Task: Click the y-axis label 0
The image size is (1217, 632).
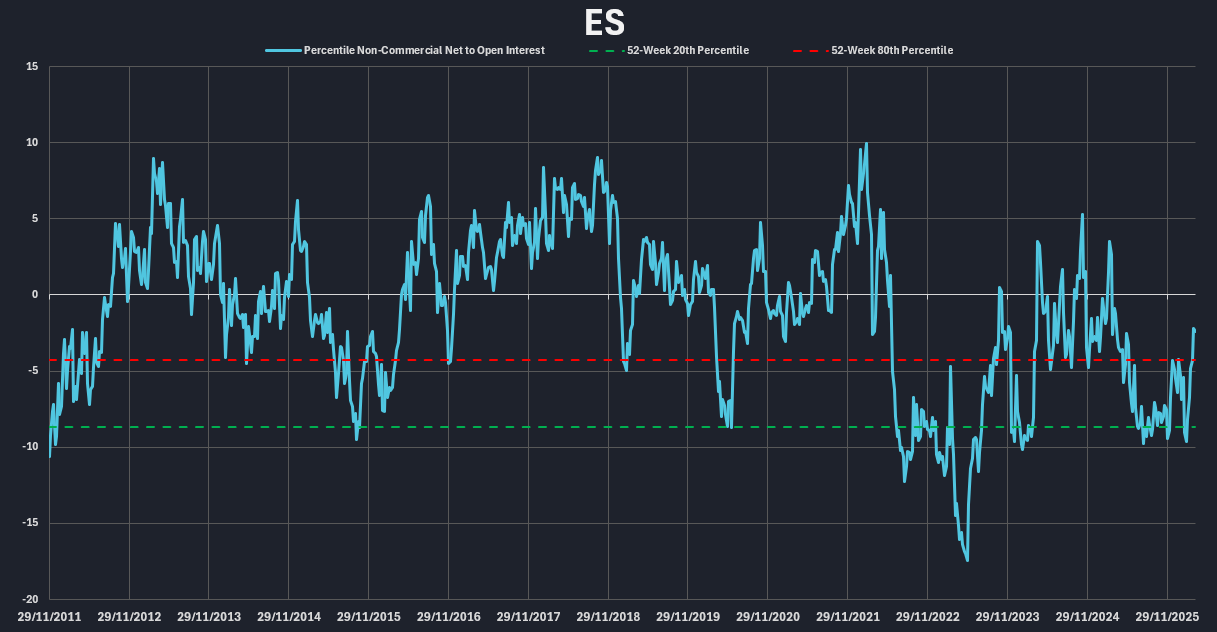Action: tap(35, 295)
